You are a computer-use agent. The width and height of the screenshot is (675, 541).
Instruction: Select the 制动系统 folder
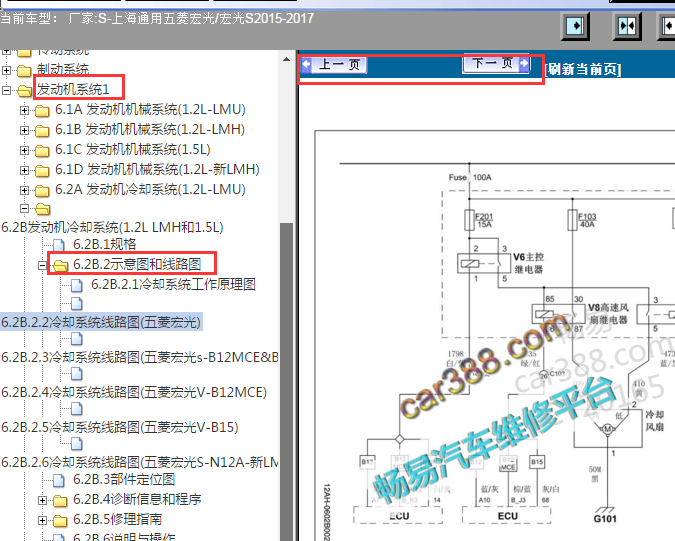coord(63,69)
